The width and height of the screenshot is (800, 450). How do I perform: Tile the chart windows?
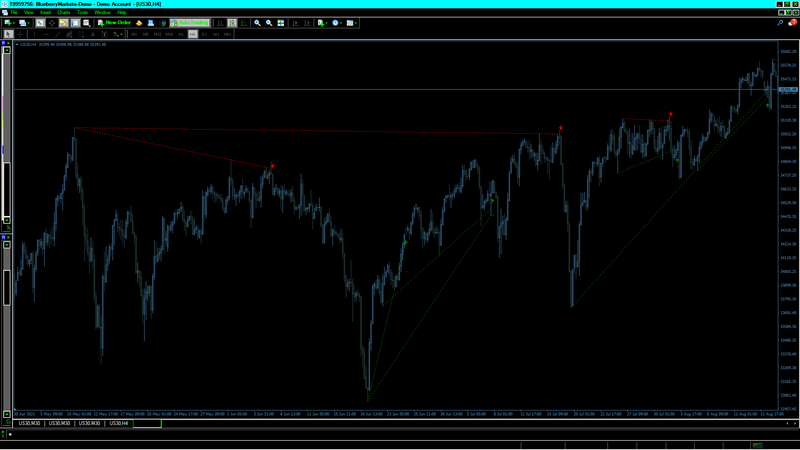(x=281, y=23)
